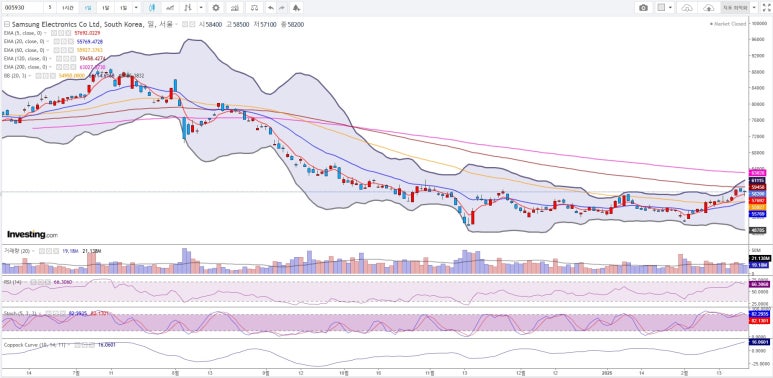Expand dropdown arrow after Samsung Electronics title
Screen dimensions: 773x378
coord(176,24)
